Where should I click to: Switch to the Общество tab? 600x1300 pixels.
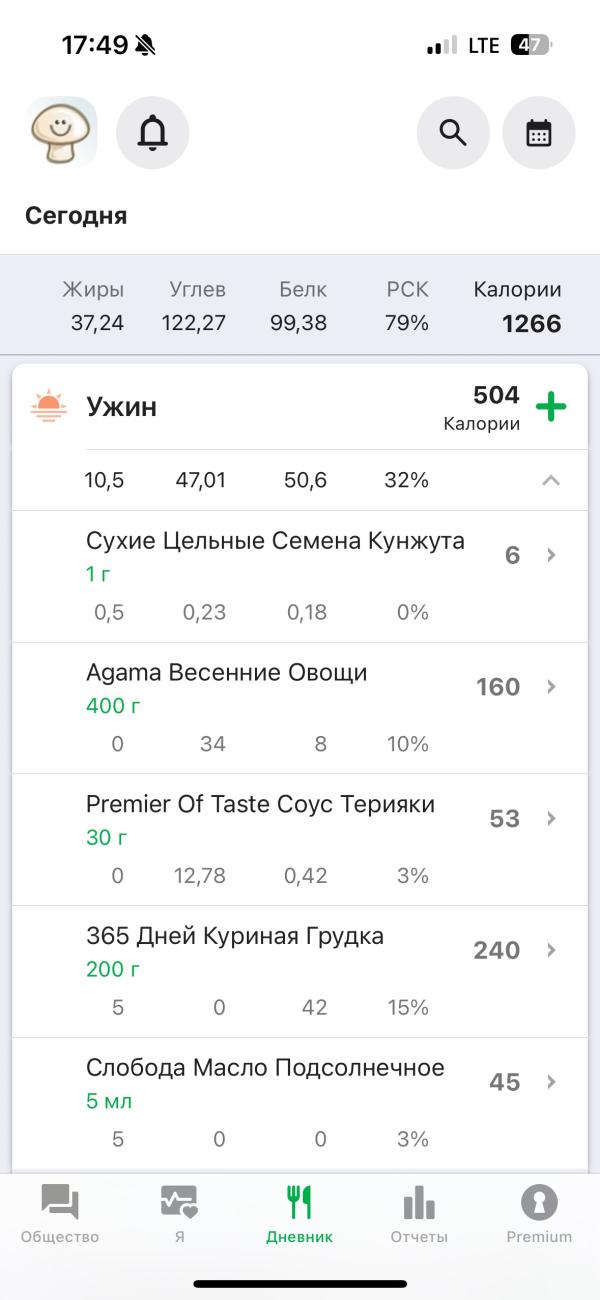pos(60,1213)
